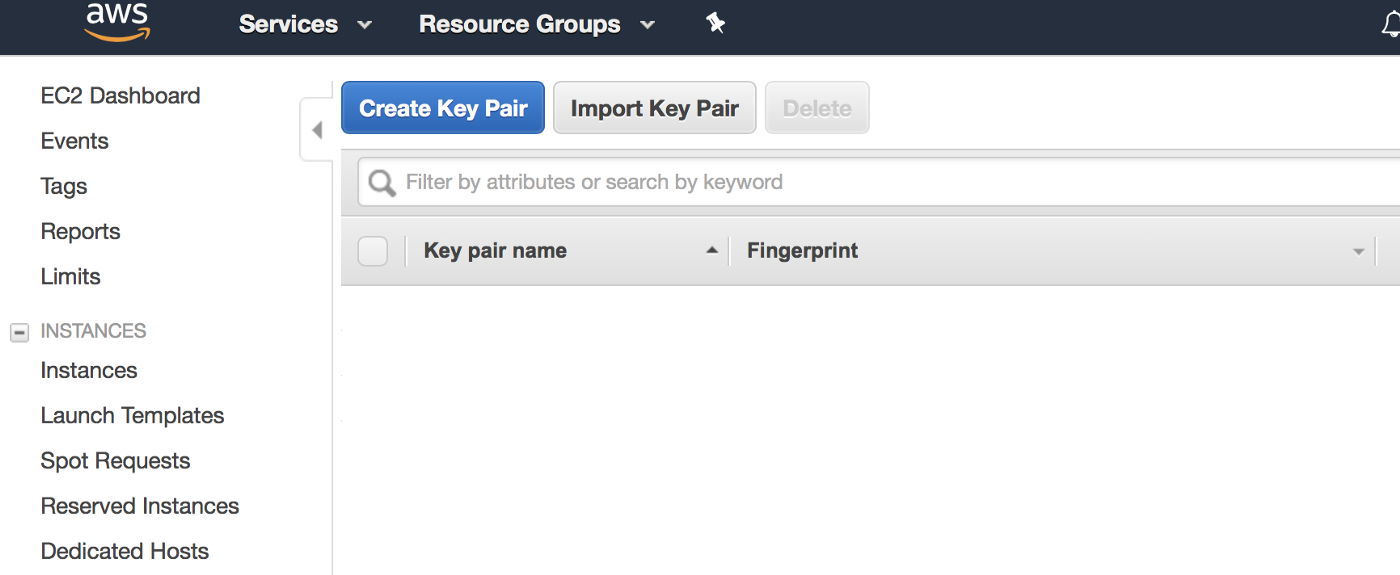
Task: Open the Events page
Action: (75, 141)
